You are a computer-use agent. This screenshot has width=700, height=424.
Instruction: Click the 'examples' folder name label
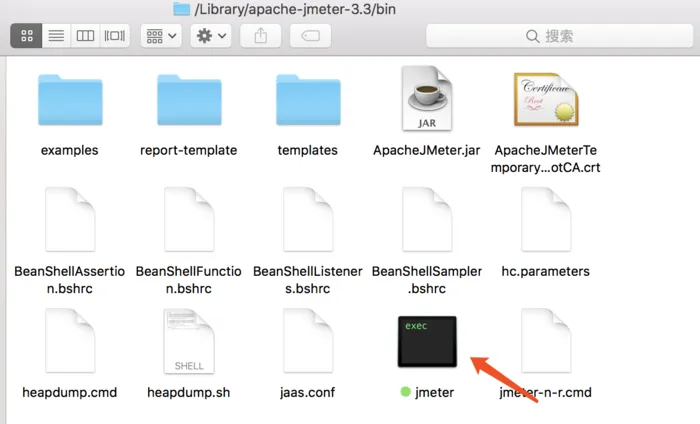(x=70, y=150)
